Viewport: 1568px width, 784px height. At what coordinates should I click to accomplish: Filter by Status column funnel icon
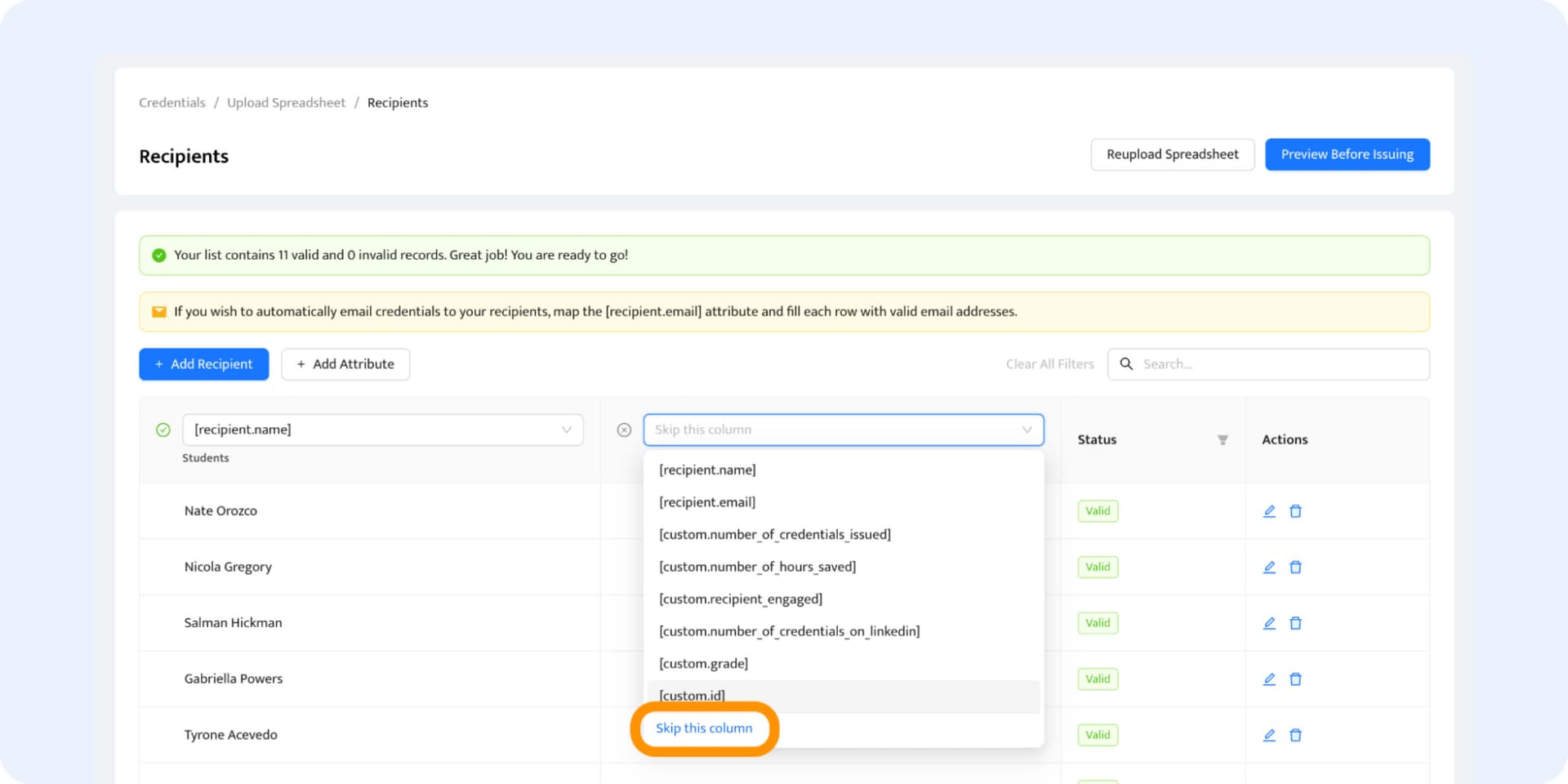1223,439
